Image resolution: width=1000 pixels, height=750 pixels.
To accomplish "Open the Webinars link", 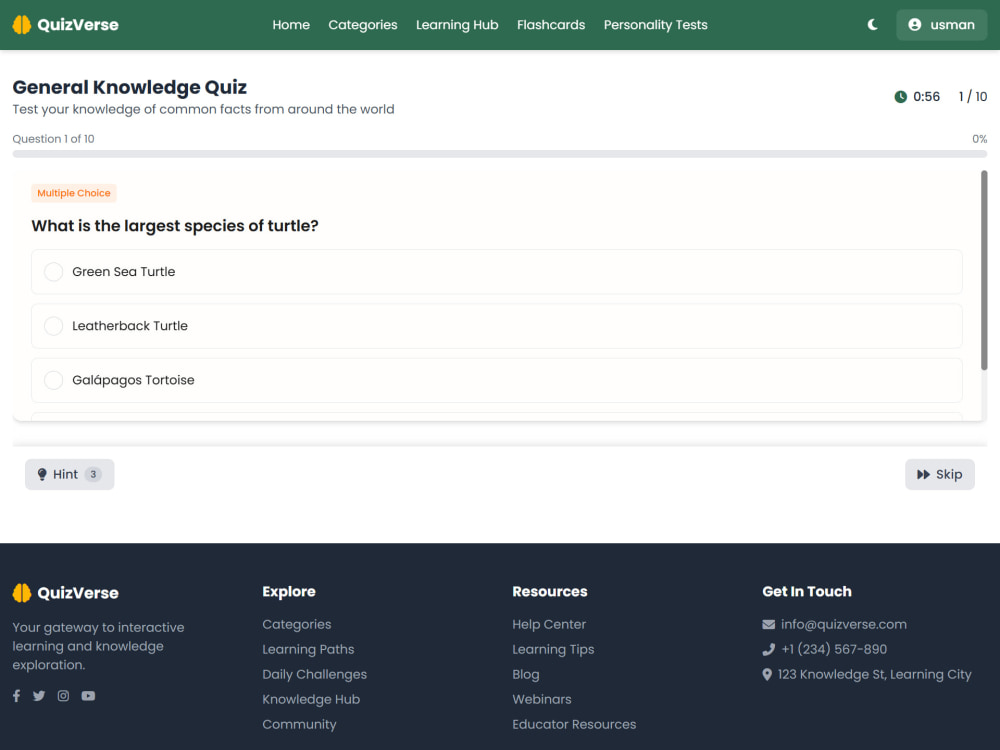I will pyautogui.click(x=541, y=699).
